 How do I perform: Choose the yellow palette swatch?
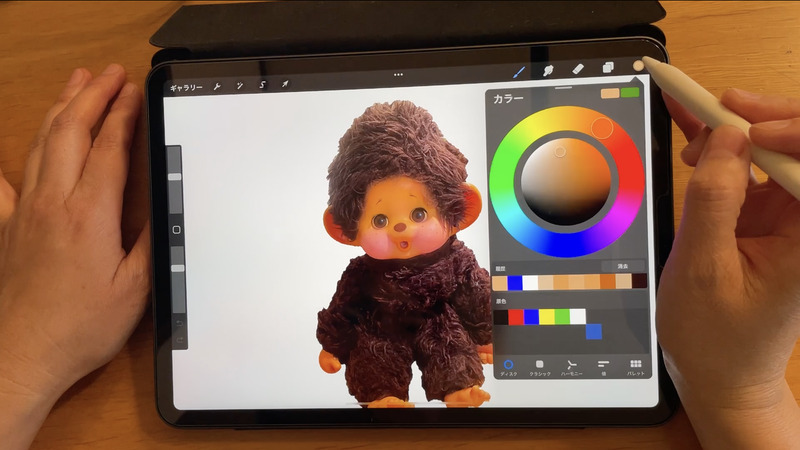click(547, 316)
